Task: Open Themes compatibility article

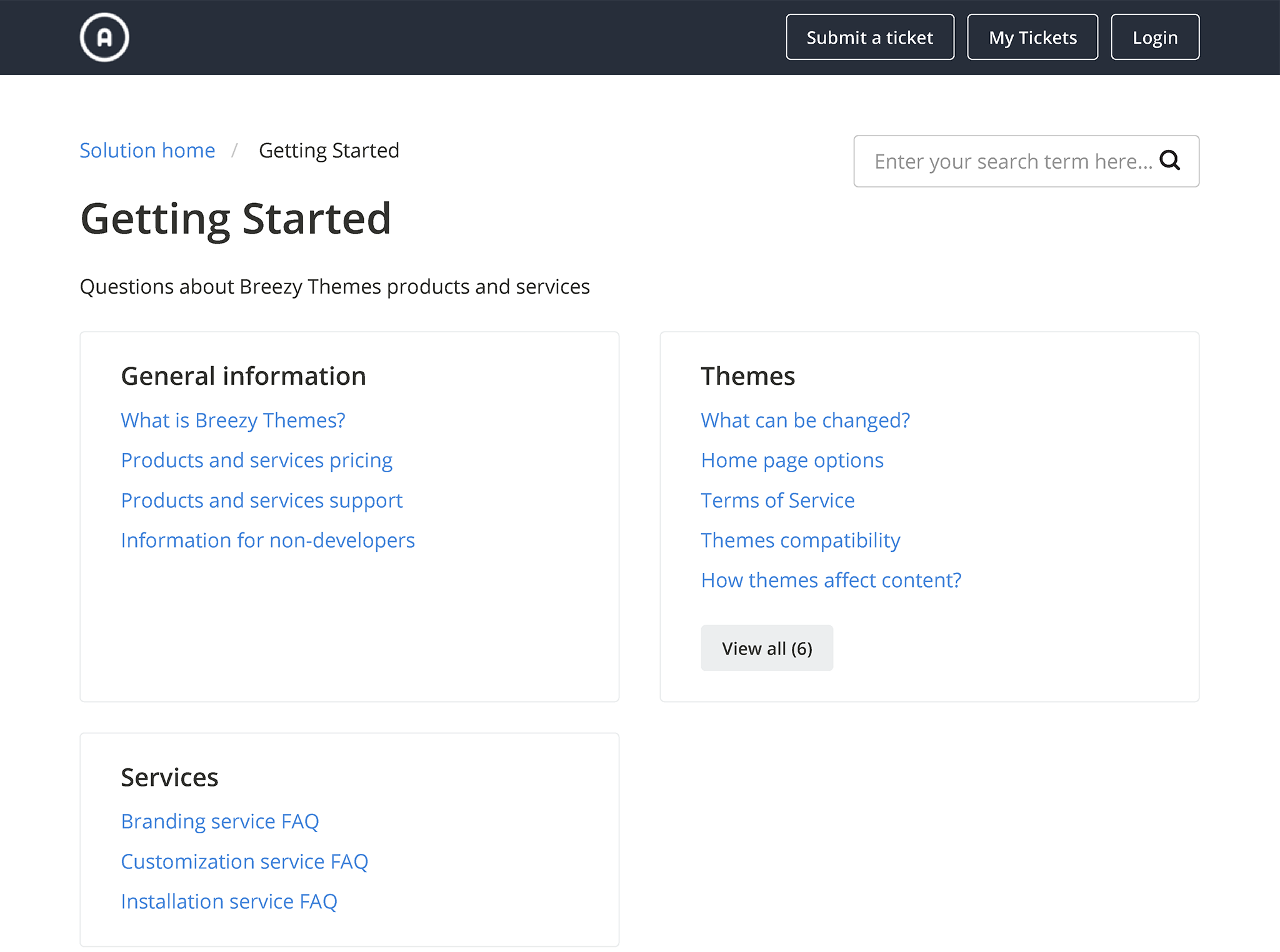Action: pyautogui.click(x=801, y=540)
